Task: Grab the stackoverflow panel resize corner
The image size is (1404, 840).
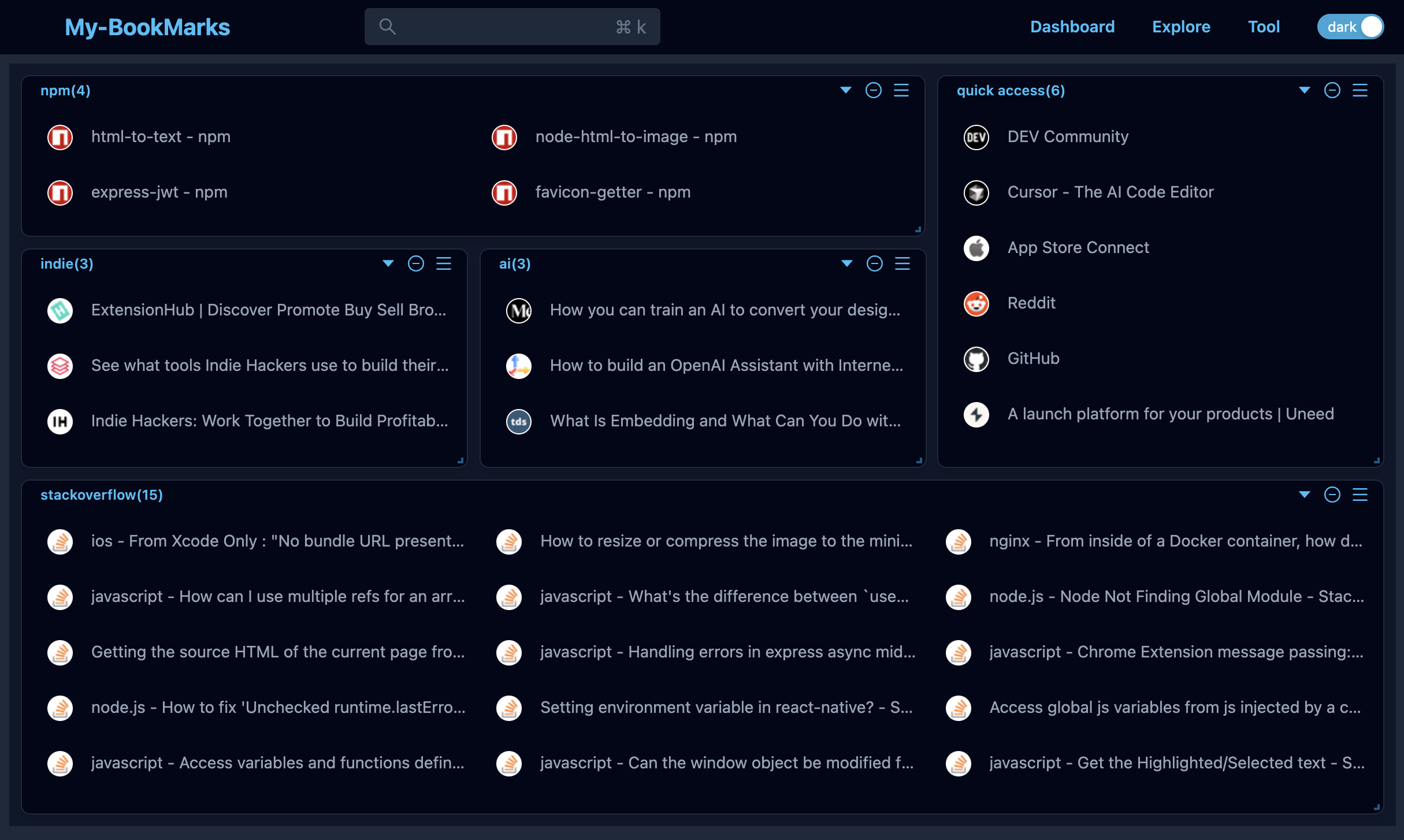Action: pos(1376,807)
